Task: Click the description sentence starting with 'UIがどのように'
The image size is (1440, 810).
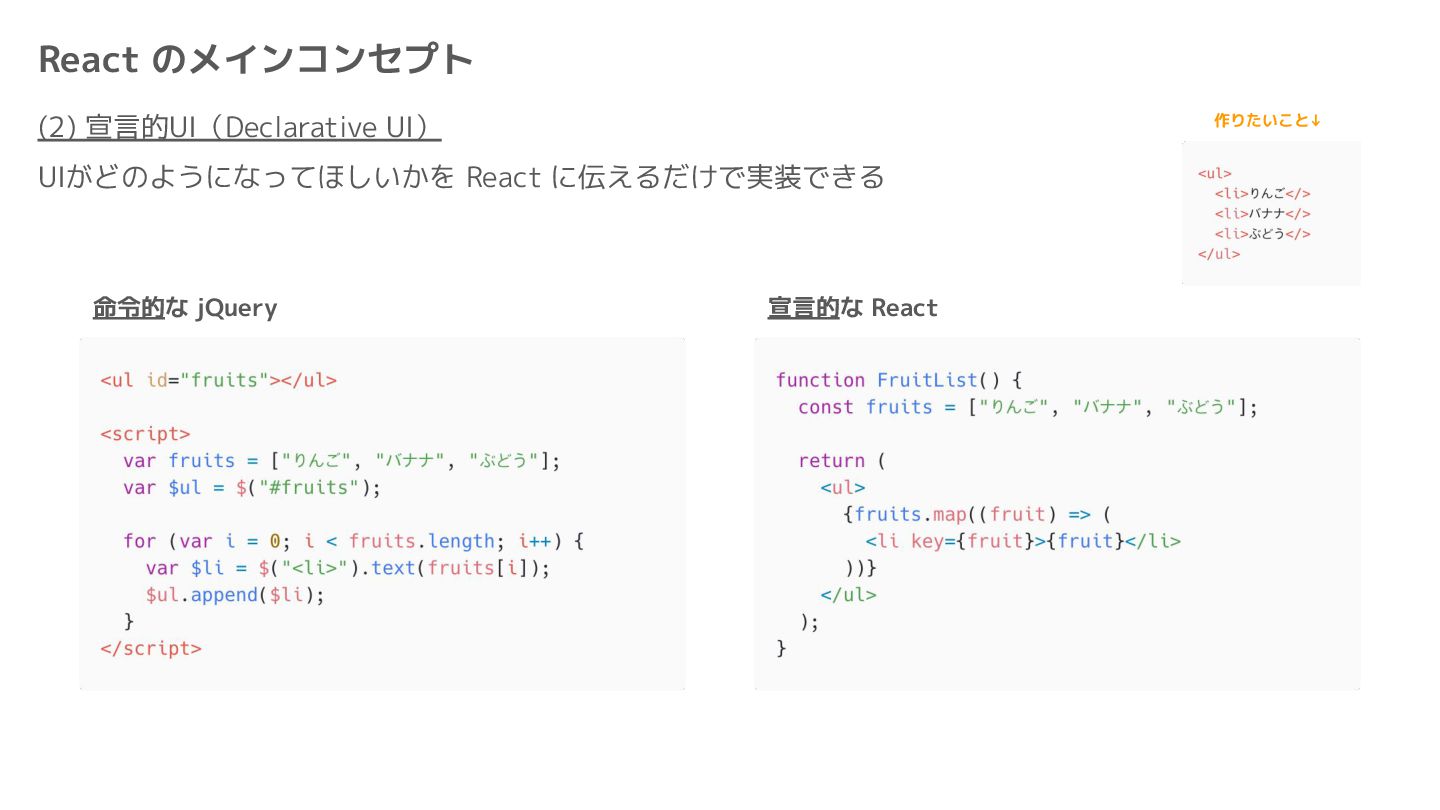Action: point(461,177)
